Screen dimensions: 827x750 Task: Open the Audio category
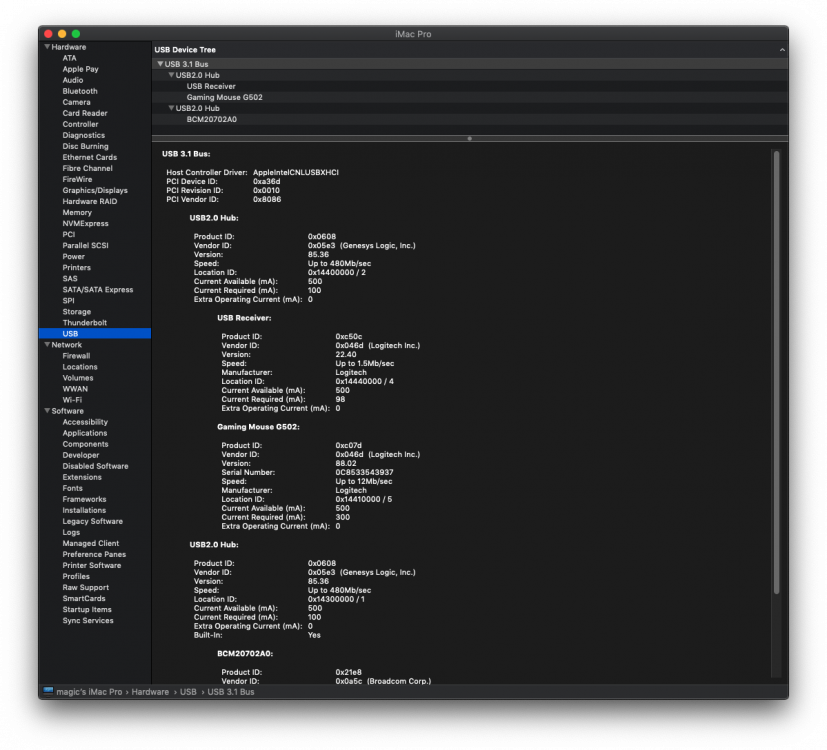[73, 80]
